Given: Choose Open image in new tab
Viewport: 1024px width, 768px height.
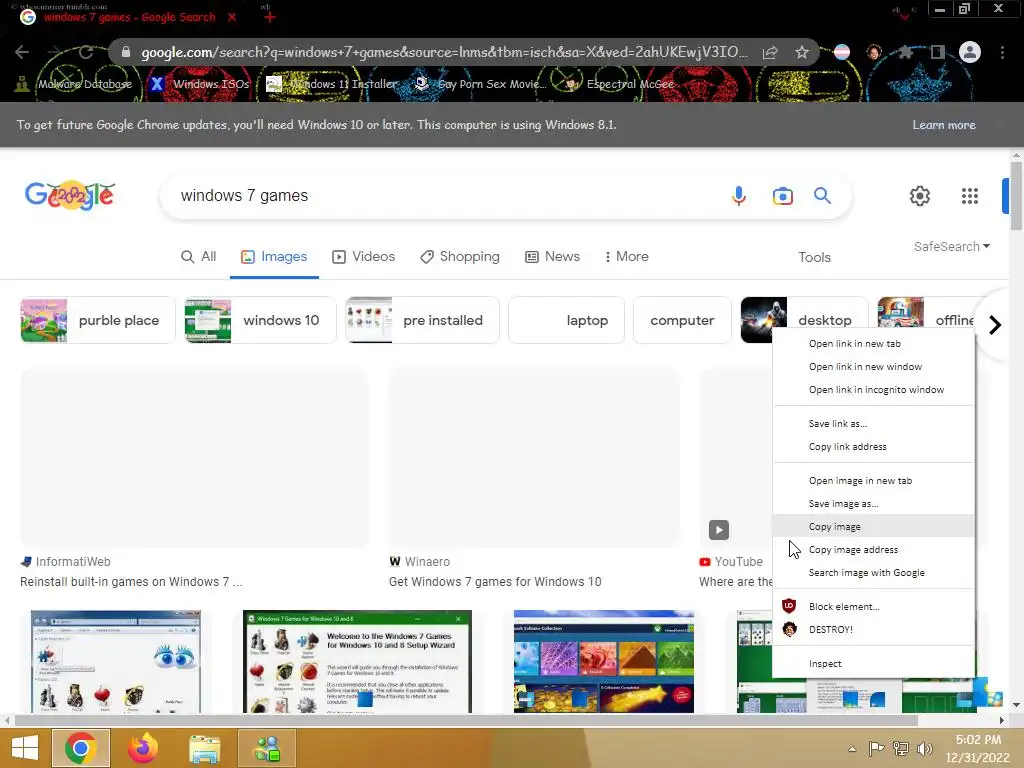Looking at the screenshot, I should pos(873,480).
